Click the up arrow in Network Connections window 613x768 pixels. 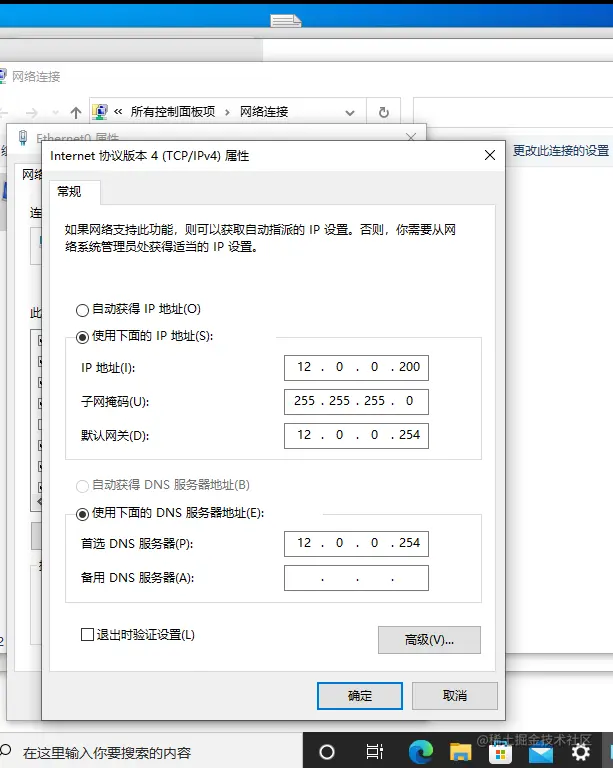pos(75,113)
